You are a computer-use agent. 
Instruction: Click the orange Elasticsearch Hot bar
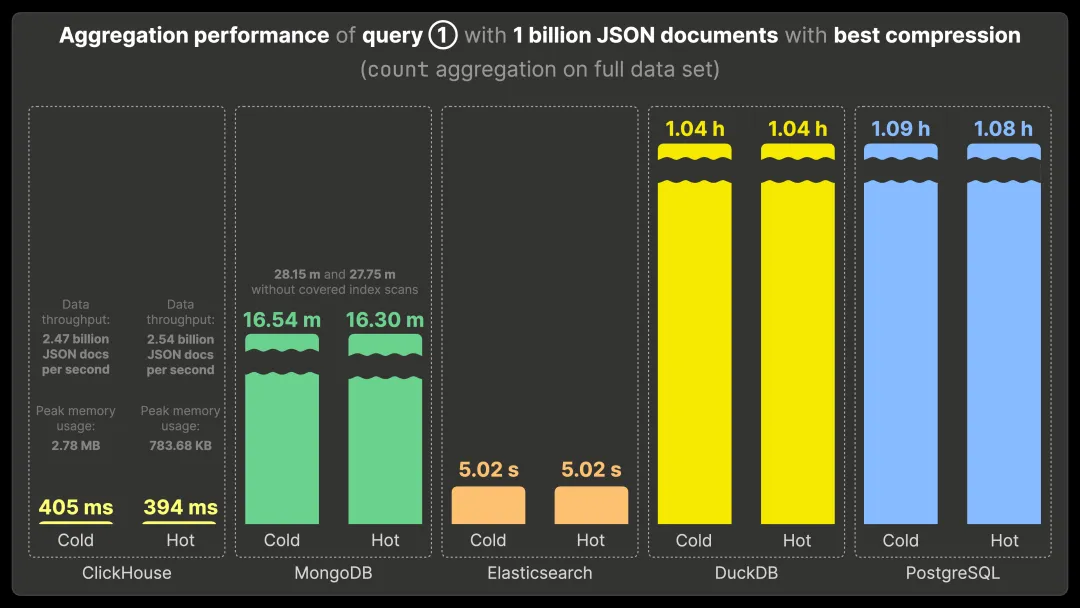(x=591, y=505)
